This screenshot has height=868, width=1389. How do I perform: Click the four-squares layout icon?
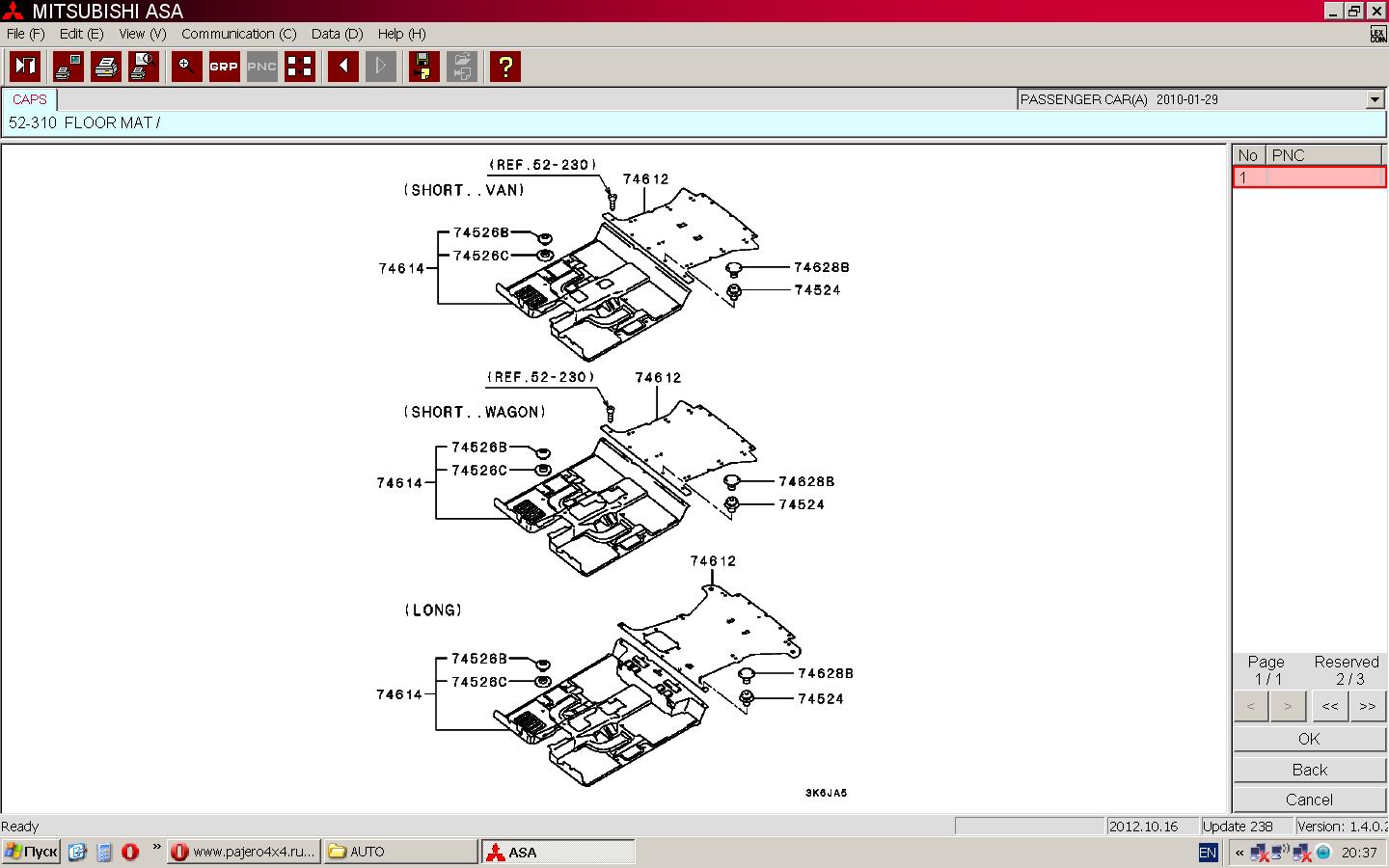(300, 67)
